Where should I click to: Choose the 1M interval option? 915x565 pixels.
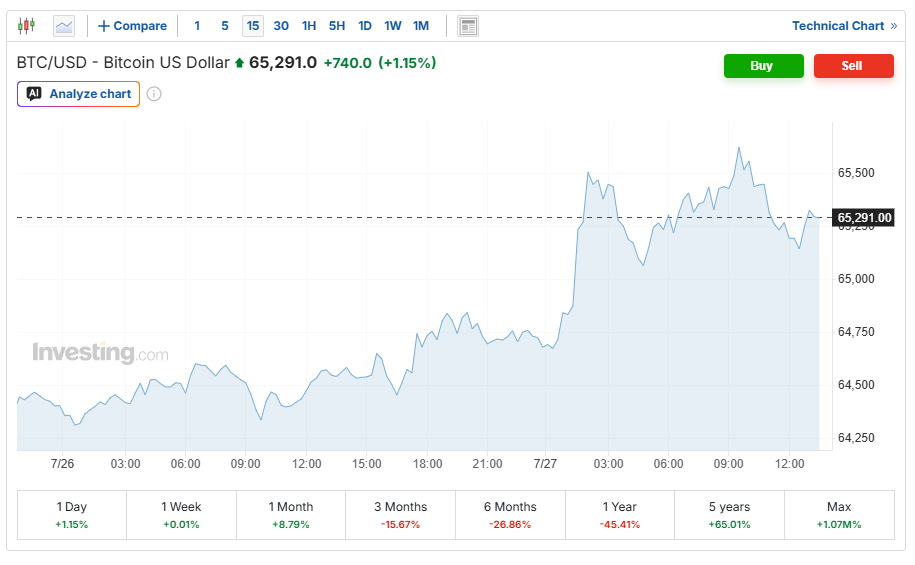click(x=421, y=26)
